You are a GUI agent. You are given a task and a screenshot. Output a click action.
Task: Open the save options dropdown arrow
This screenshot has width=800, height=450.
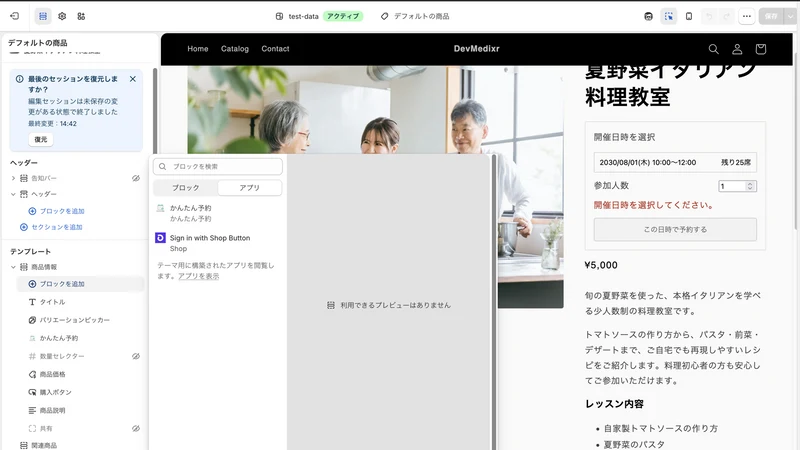[x=790, y=16]
